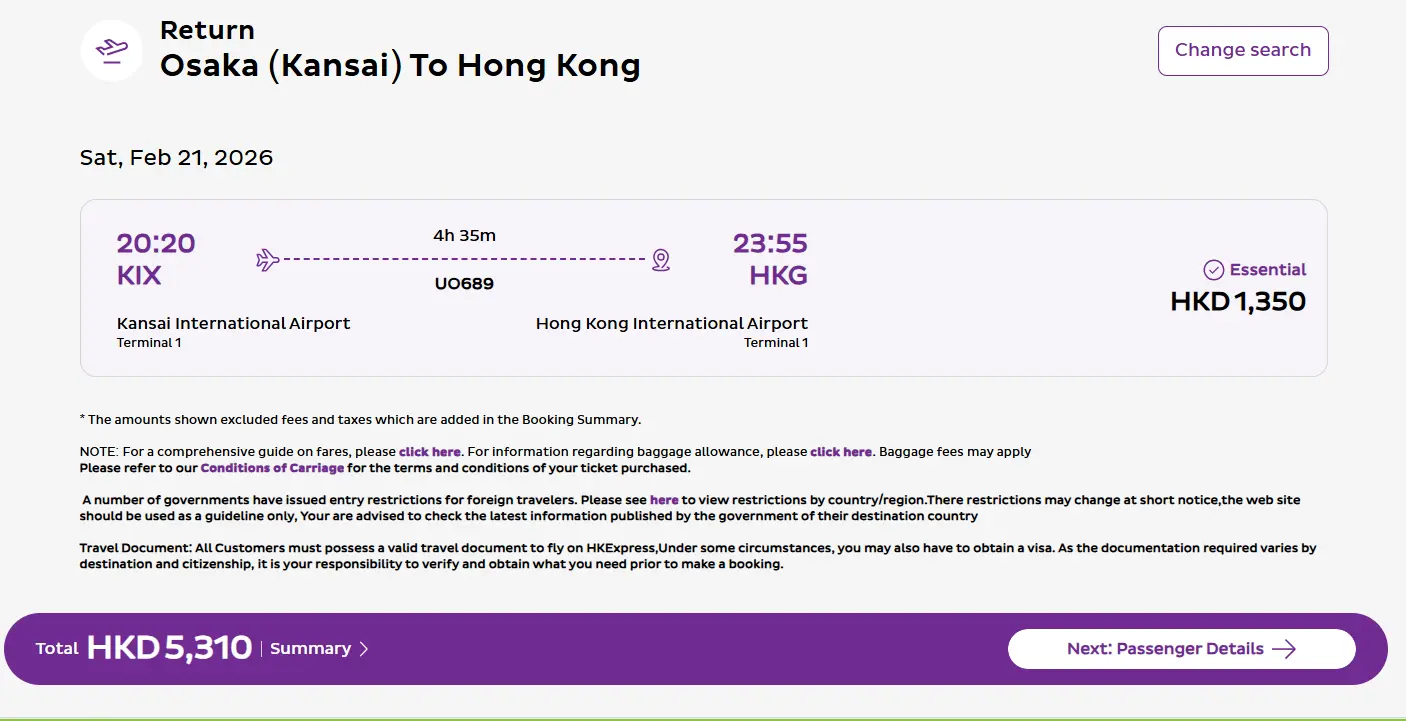Screen dimensions: 1406x721
Task: Click the return flight airplane icon
Action: (112, 51)
